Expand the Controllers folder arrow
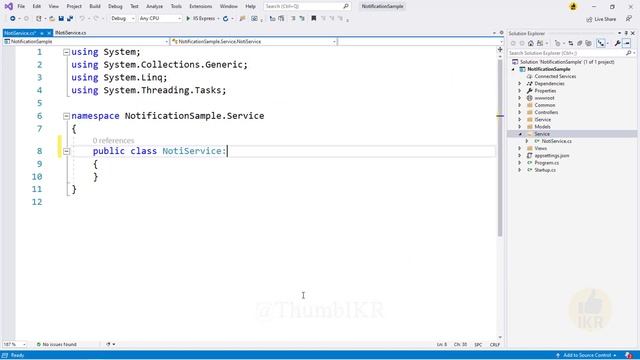The height and width of the screenshot is (360, 640). point(520,112)
